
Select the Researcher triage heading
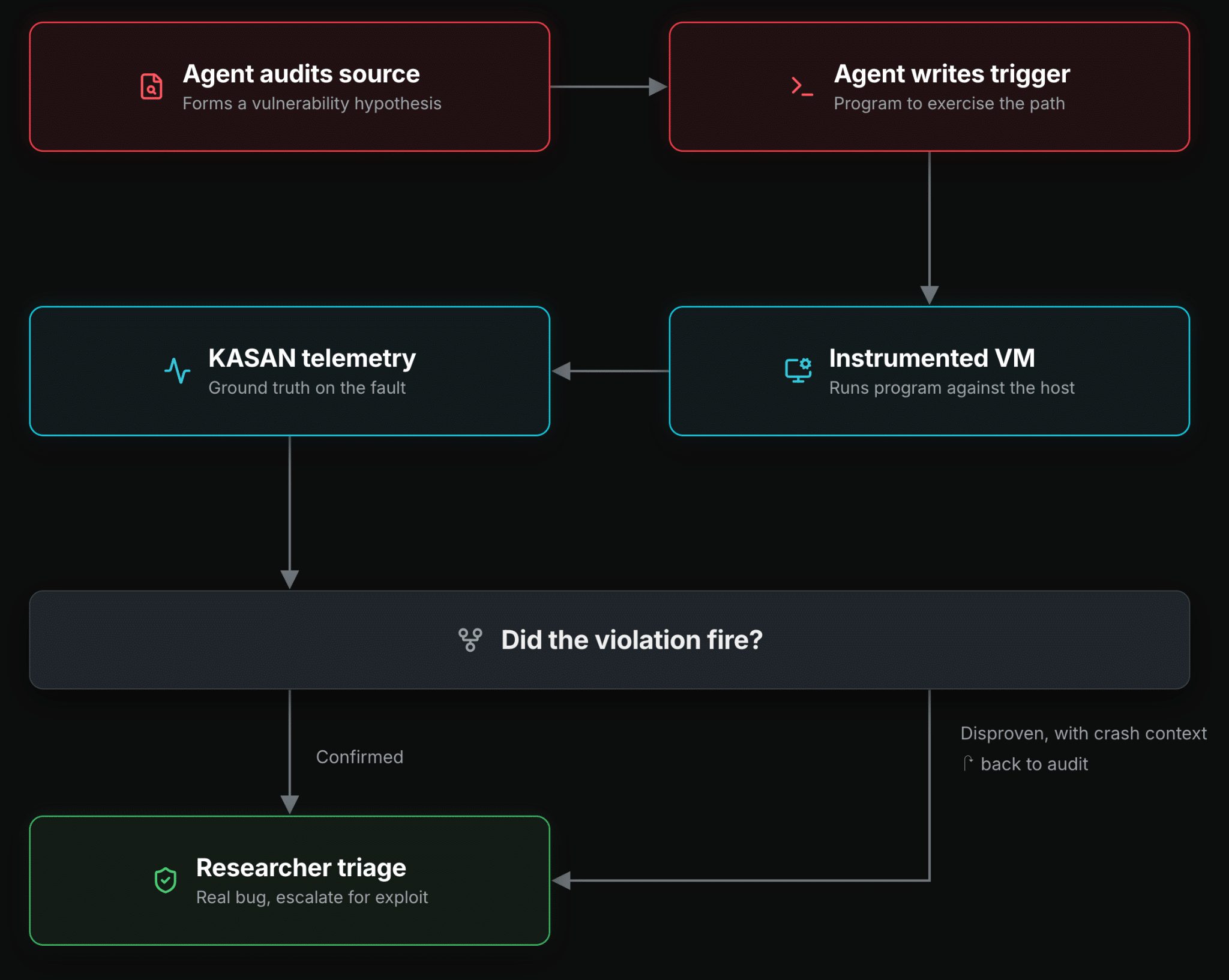point(301,868)
